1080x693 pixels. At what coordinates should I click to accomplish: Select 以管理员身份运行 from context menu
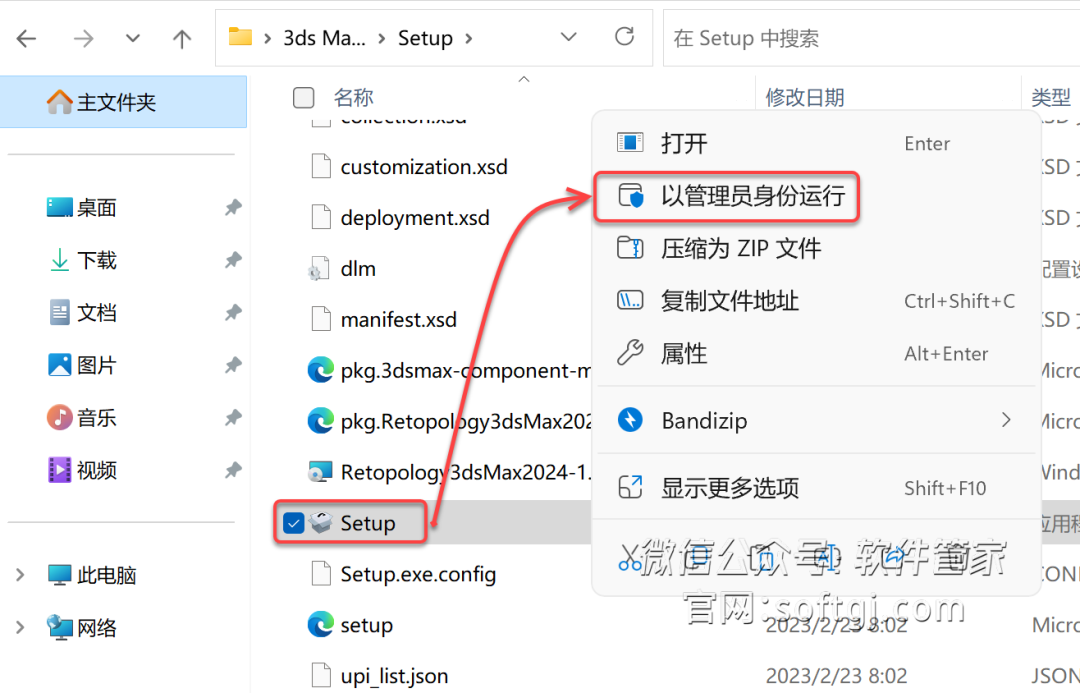pyautogui.click(x=752, y=196)
